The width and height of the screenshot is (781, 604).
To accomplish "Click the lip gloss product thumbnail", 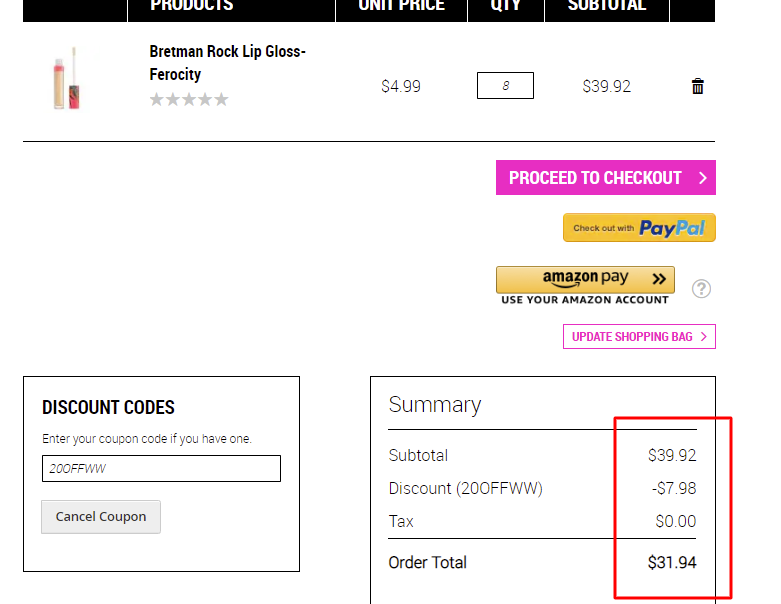I will [67, 78].
